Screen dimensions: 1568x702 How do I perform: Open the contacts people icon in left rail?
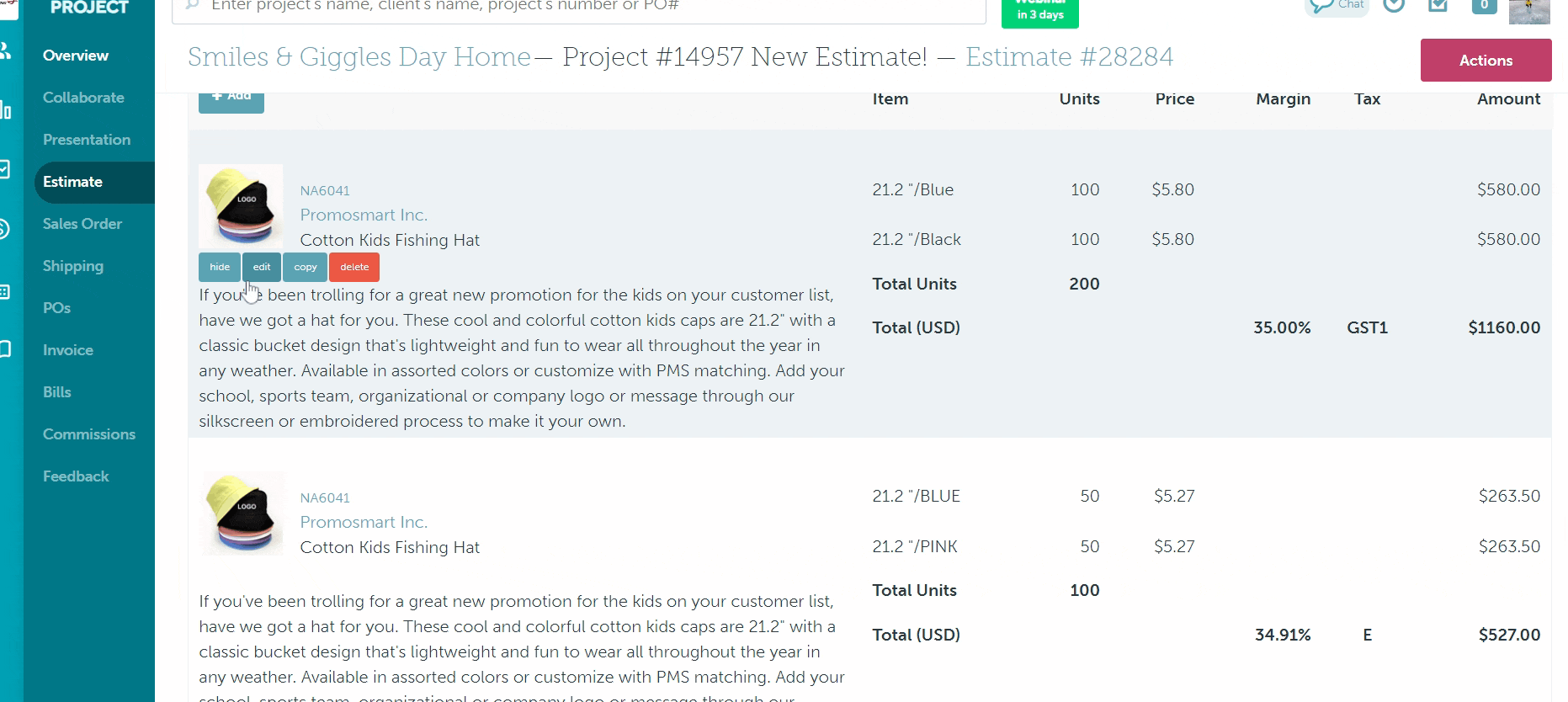5,51
